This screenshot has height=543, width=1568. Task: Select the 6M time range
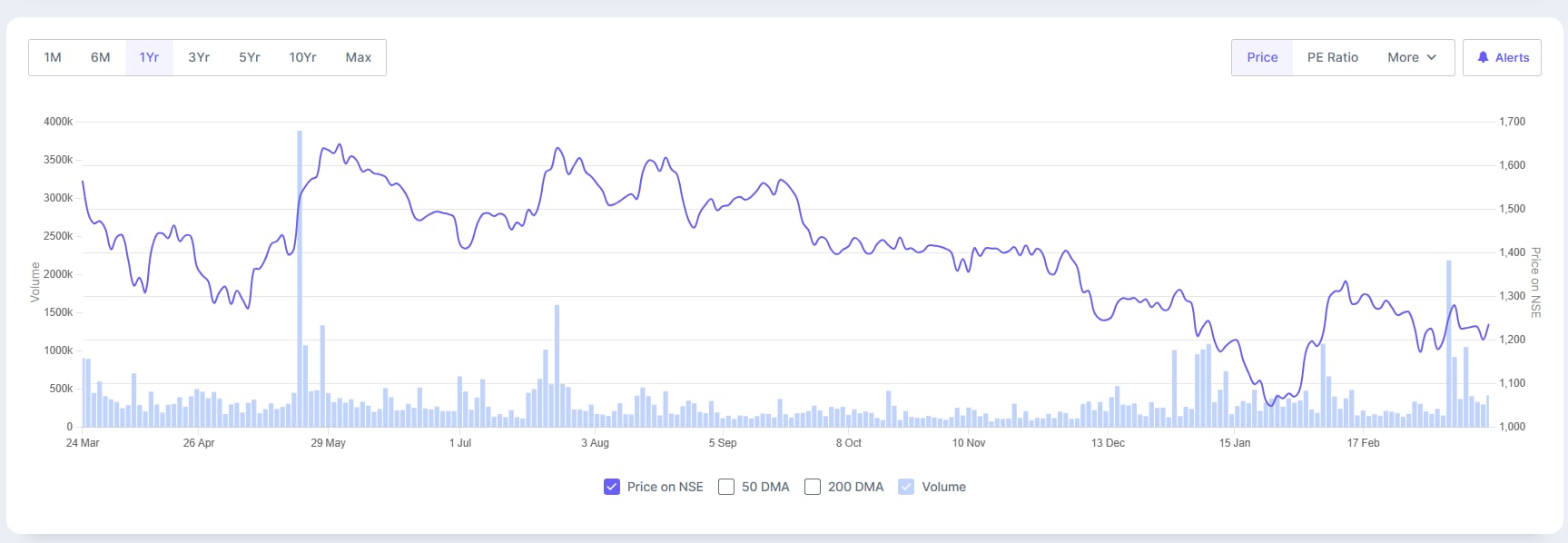click(100, 57)
